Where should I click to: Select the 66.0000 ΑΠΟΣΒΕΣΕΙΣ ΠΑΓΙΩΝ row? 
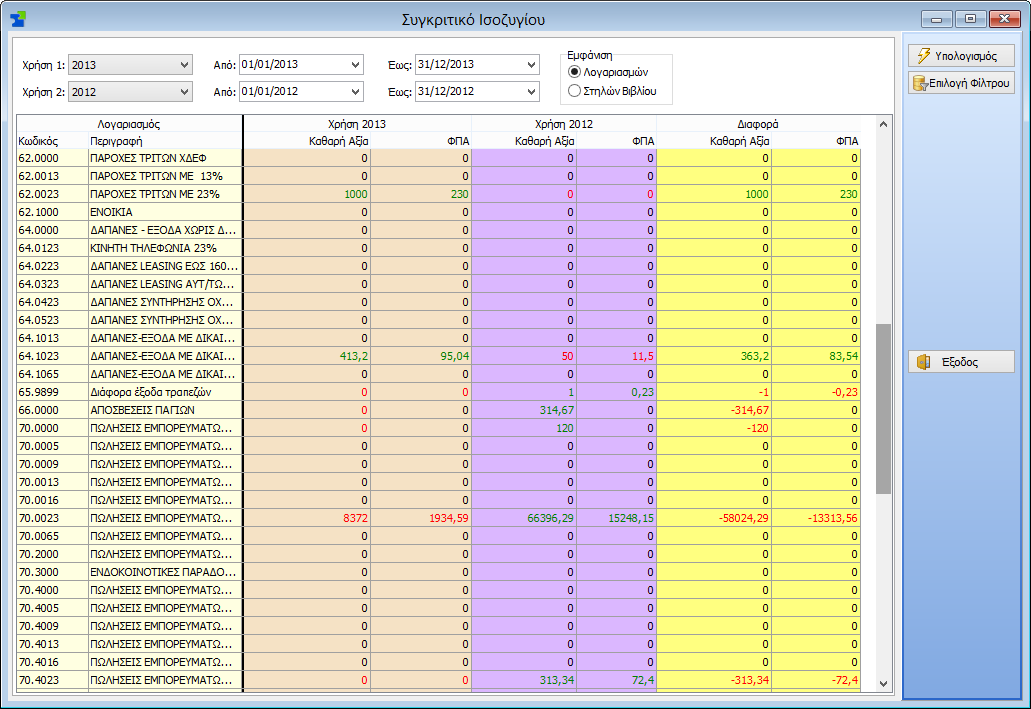[439, 410]
